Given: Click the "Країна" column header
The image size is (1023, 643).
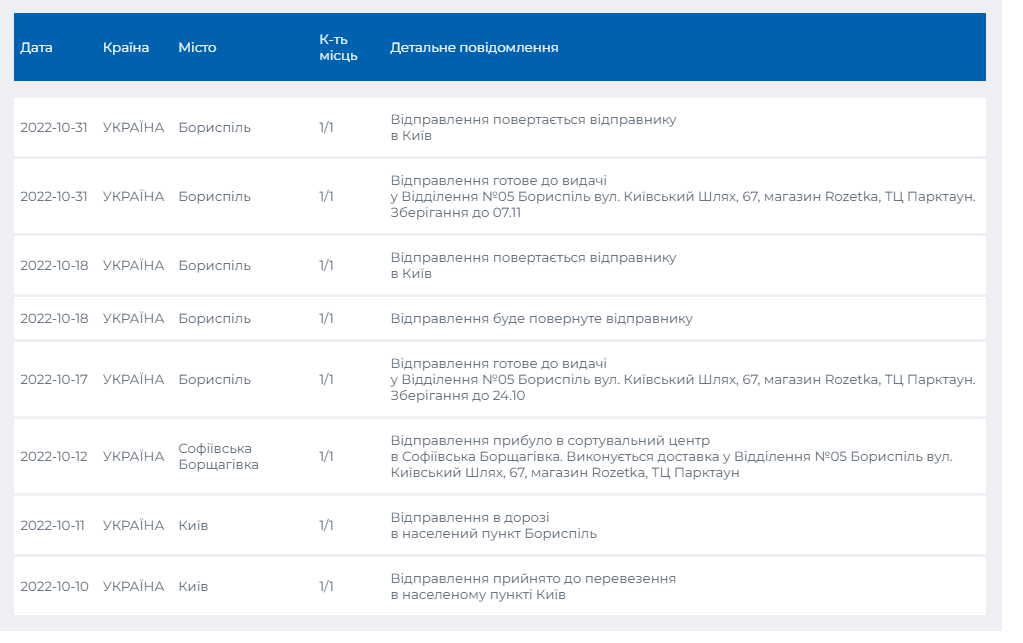Looking at the screenshot, I should pyautogui.click(x=126, y=48).
